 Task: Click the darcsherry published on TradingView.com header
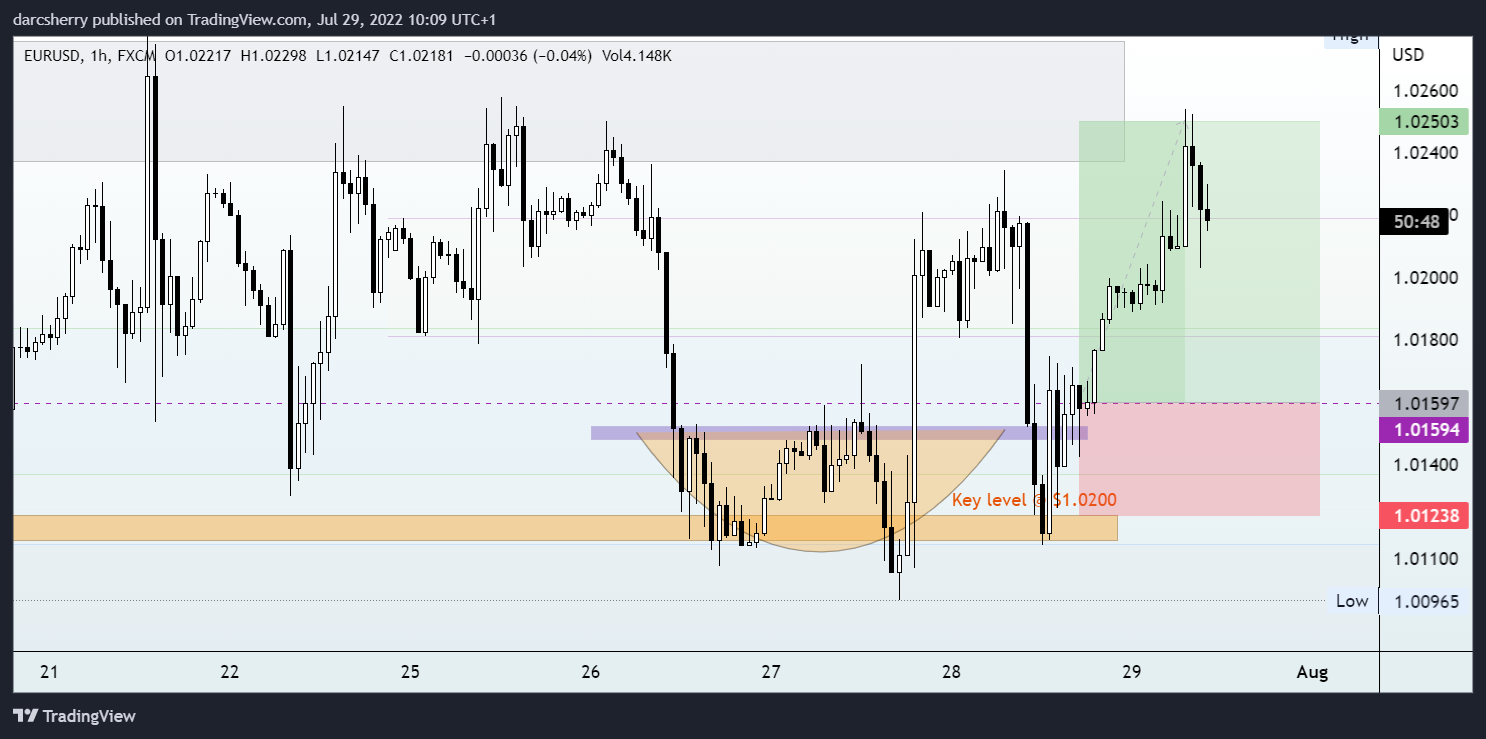pyautogui.click(x=255, y=19)
